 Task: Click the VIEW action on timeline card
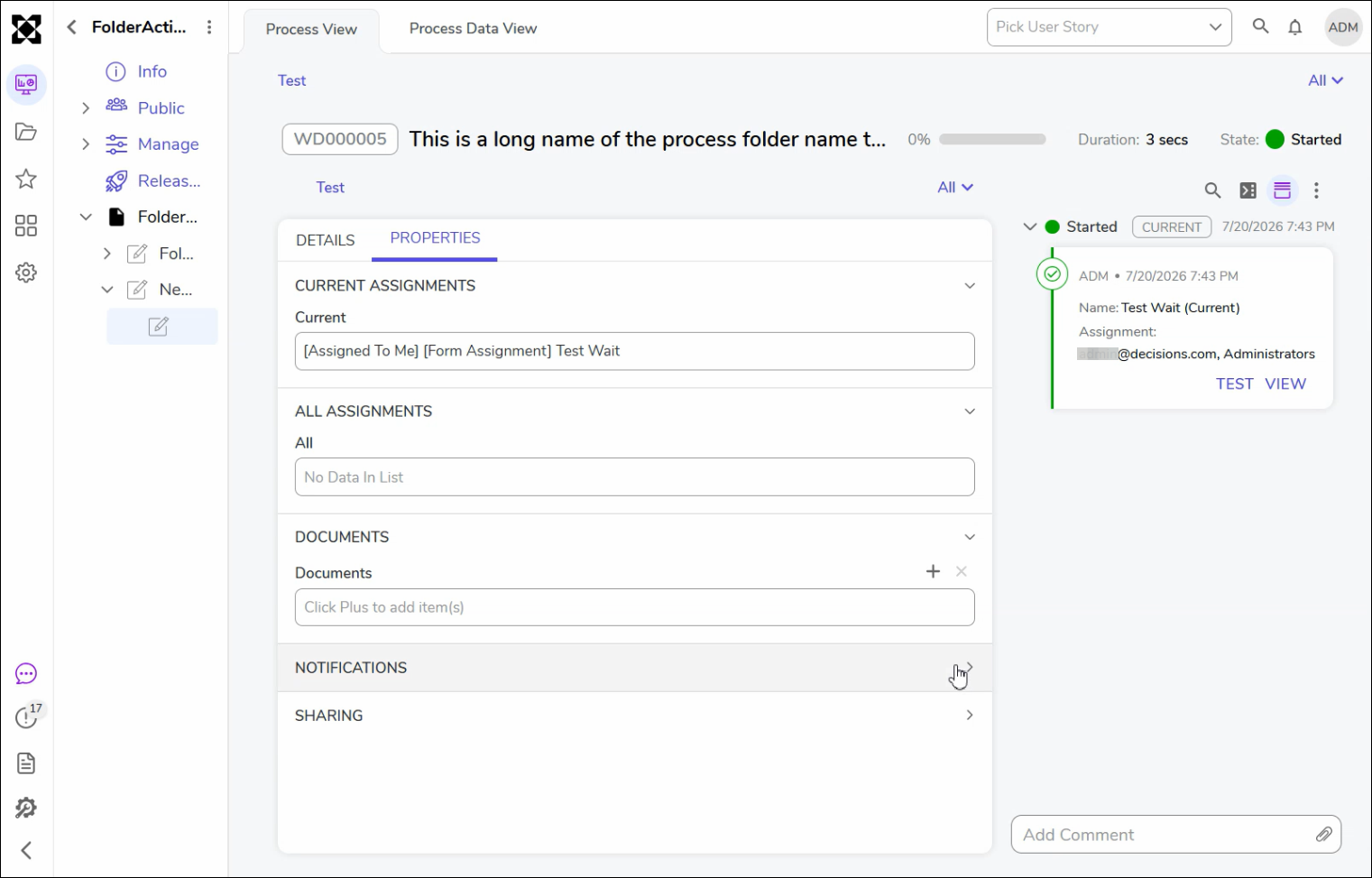click(1285, 384)
